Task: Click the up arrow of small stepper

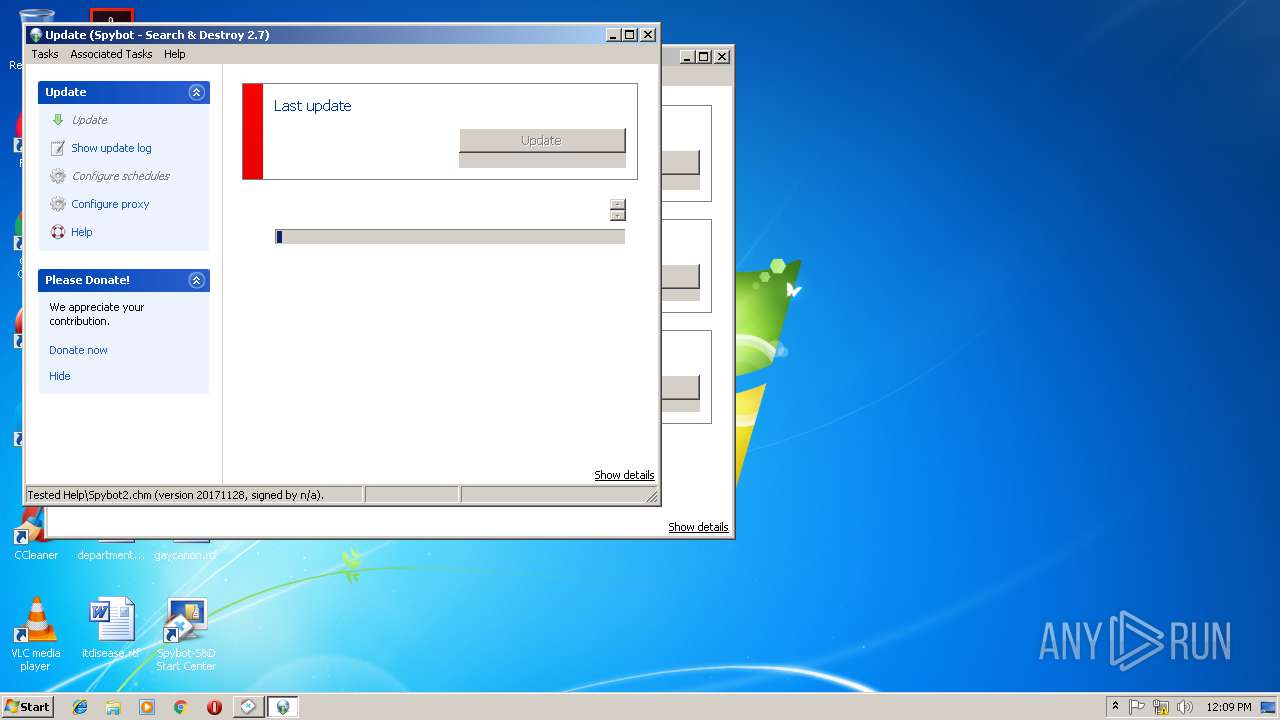Action: click(x=618, y=204)
